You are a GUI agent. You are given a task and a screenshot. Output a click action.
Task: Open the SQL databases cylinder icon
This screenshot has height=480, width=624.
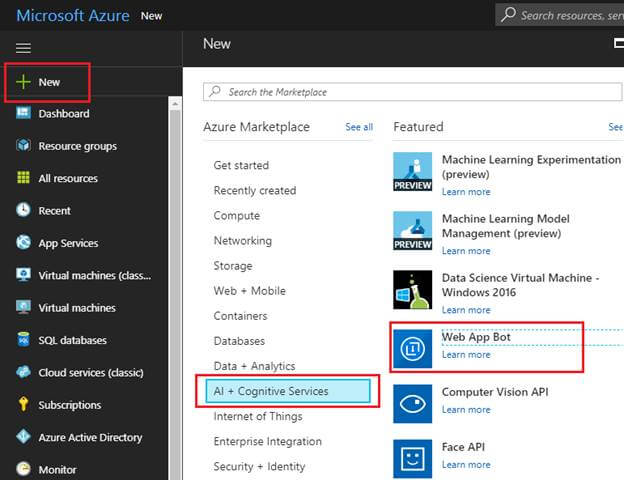pos(23,340)
